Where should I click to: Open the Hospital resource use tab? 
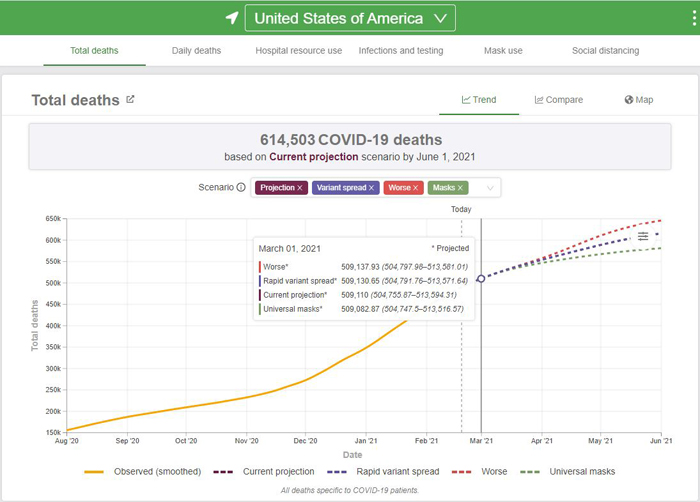(299, 50)
